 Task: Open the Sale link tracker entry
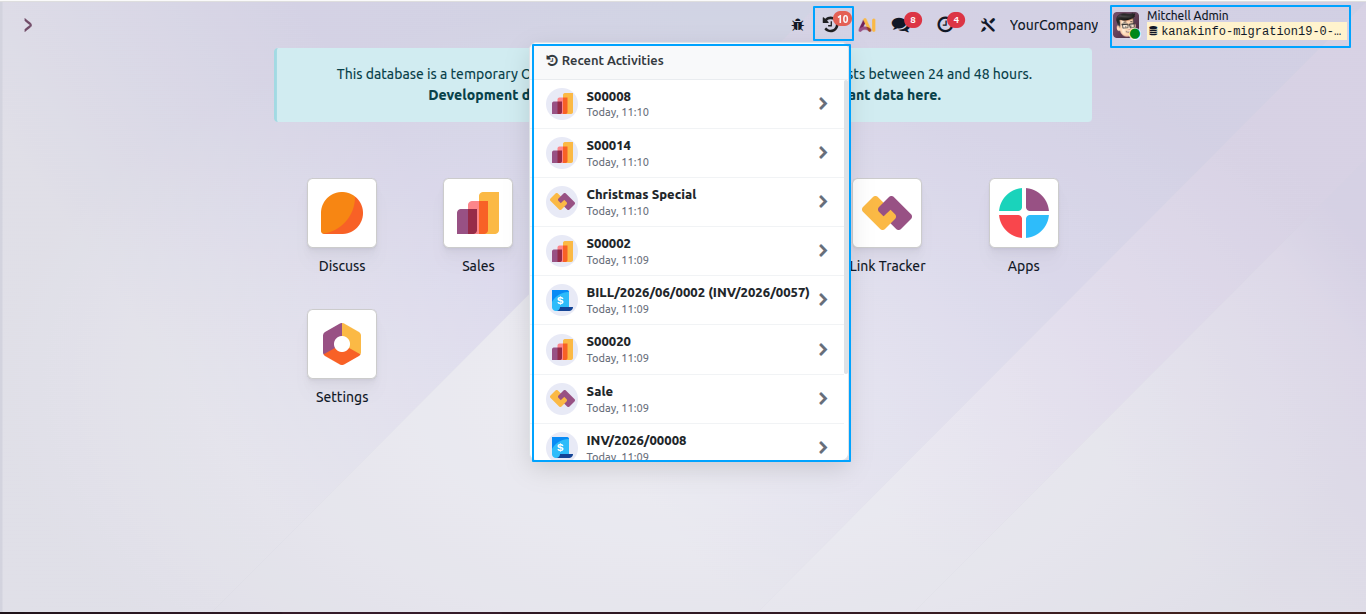(x=690, y=399)
